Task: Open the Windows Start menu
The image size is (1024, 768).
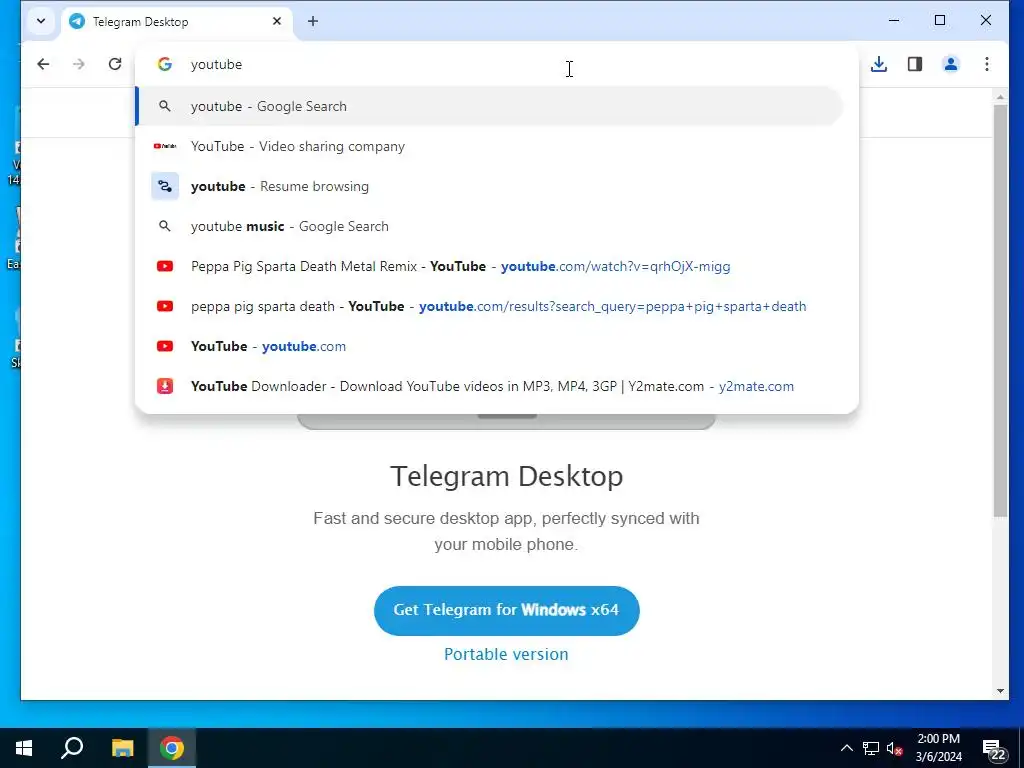Action: 24,748
